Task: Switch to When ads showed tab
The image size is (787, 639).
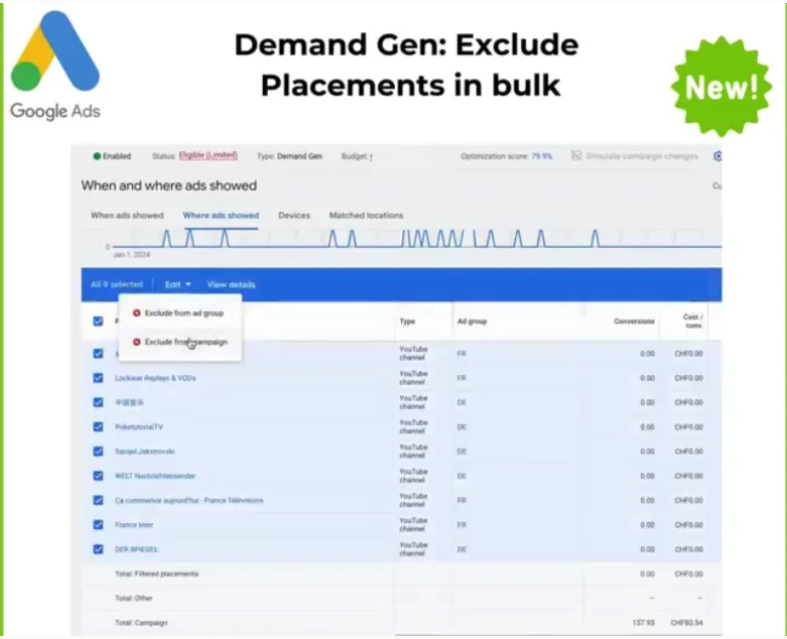Action: (127, 215)
